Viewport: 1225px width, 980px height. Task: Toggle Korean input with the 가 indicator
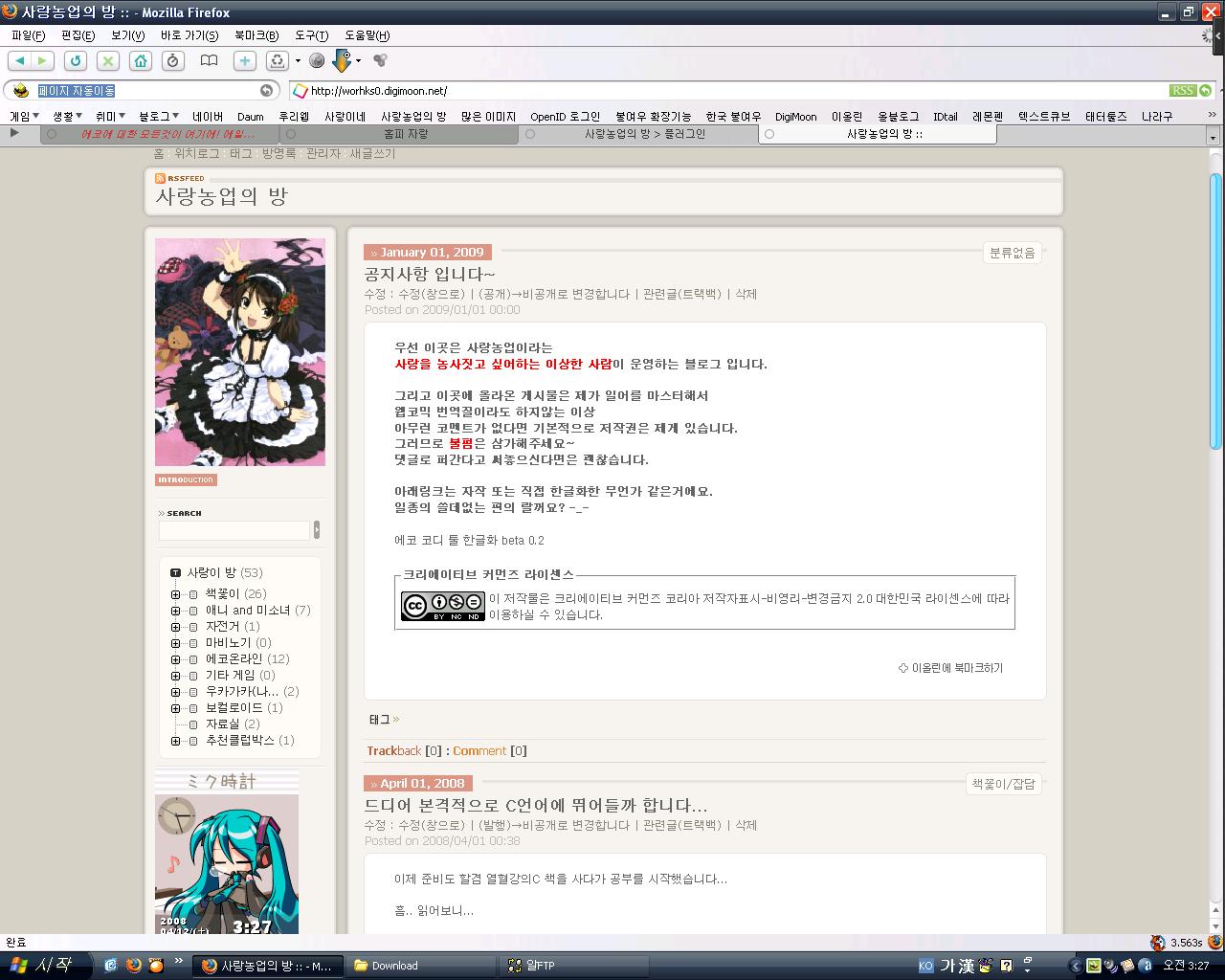[x=948, y=966]
